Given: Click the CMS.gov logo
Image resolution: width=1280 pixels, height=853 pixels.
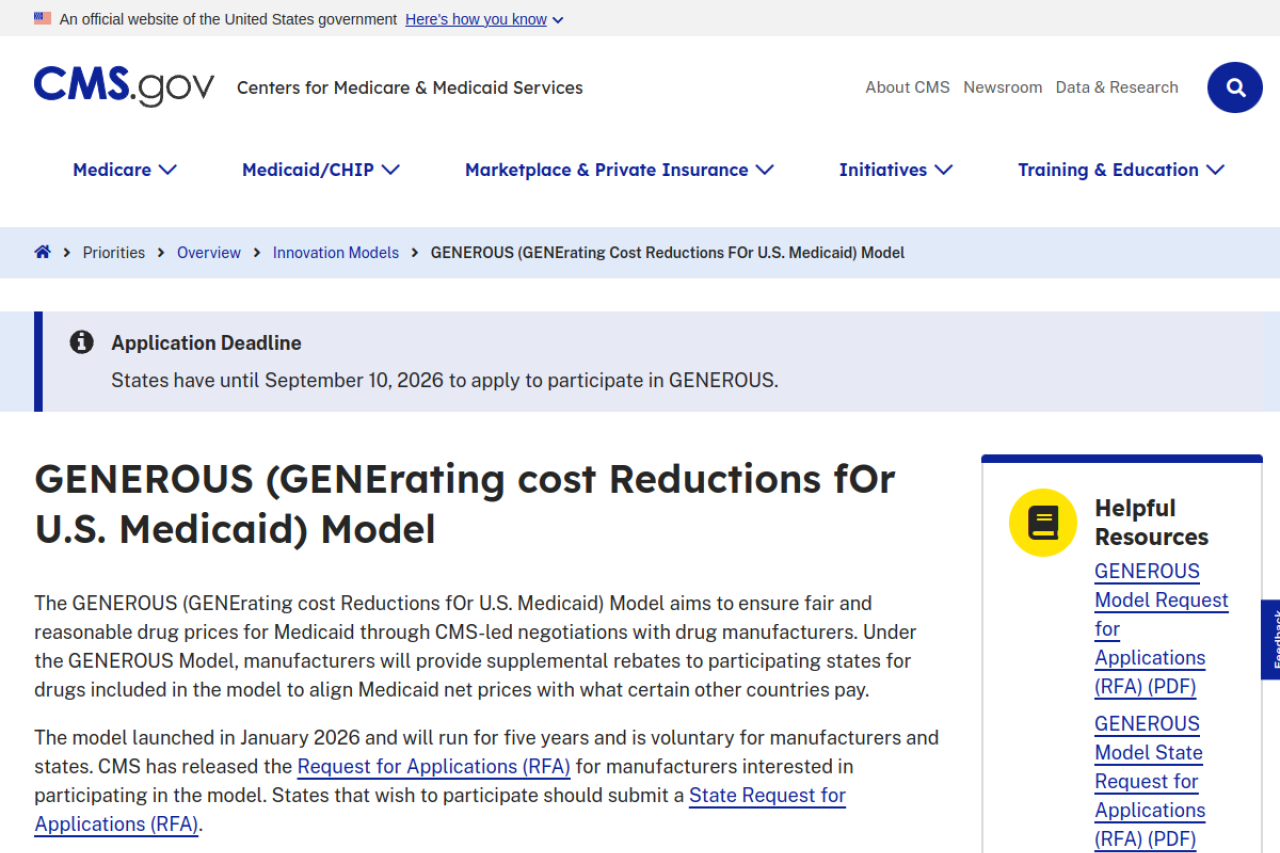Looking at the screenshot, I should click(x=124, y=87).
